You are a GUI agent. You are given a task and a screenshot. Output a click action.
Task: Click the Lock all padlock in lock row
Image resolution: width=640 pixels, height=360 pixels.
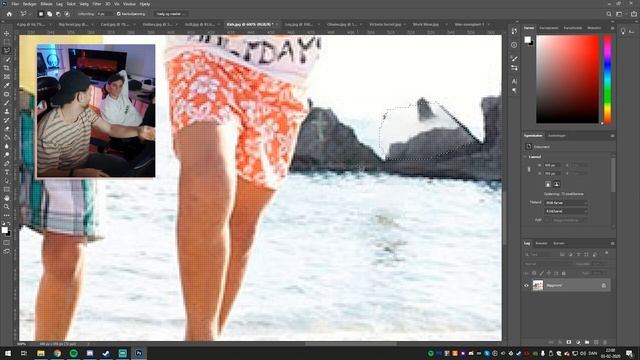(x=564, y=273)
